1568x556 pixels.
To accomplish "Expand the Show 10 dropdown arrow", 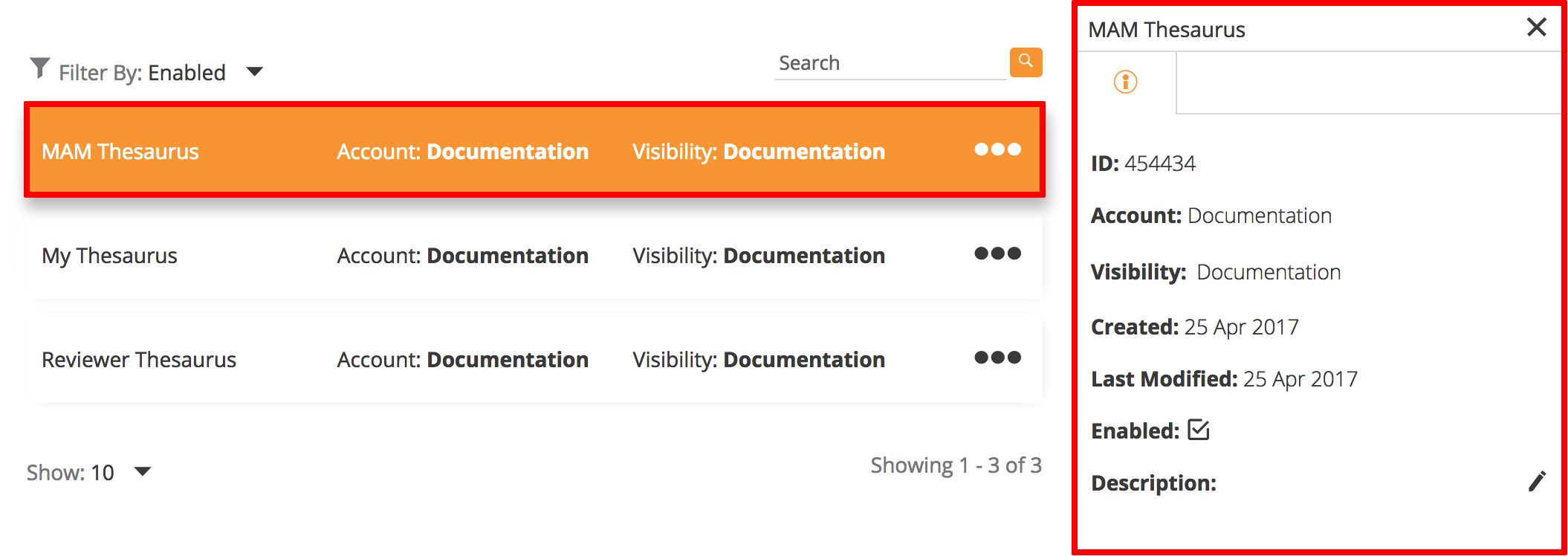I will pyautogui.click(x=143, y=472).
